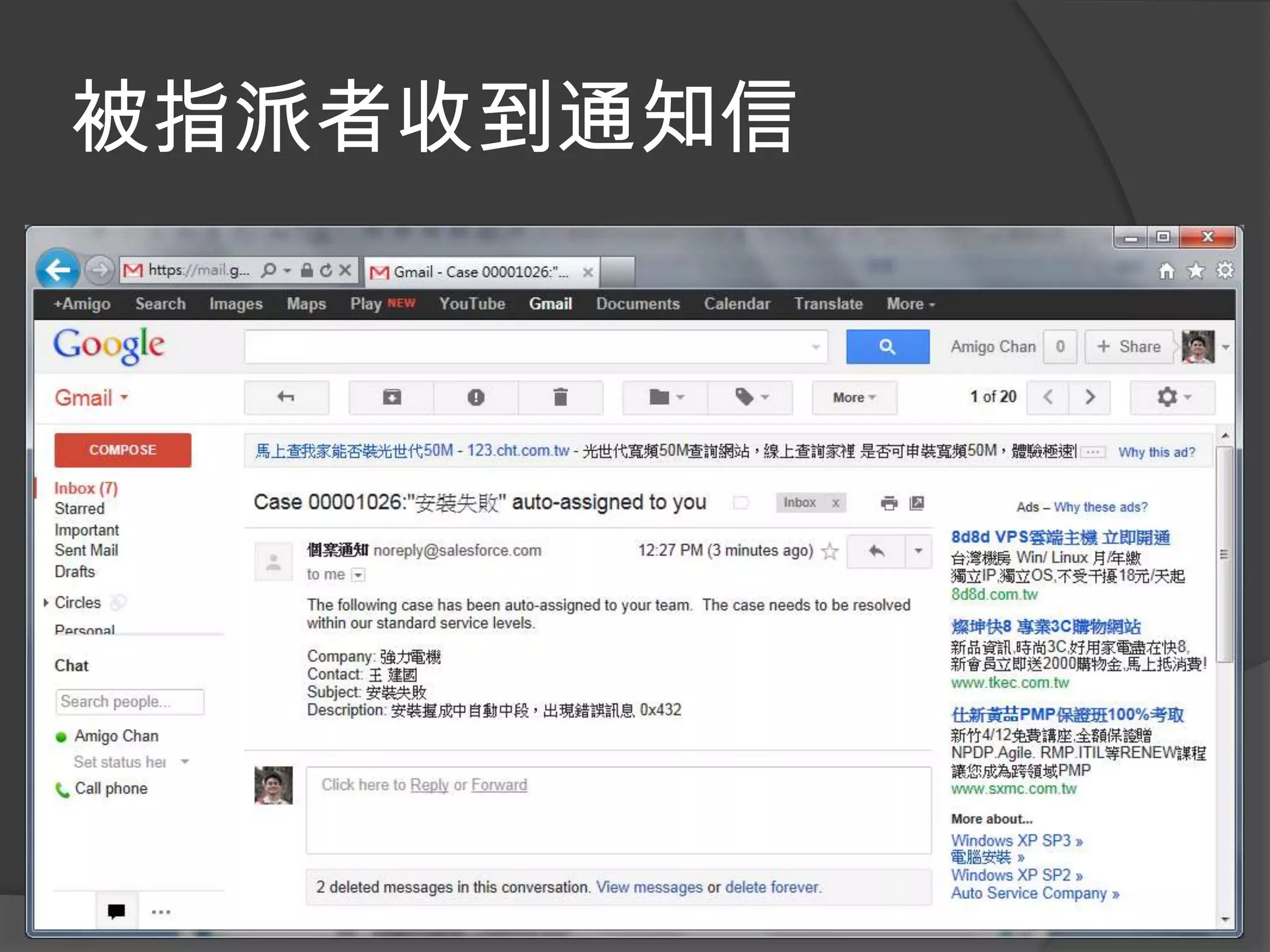Click the ellipsis icon beside chat bubble

pyautogui.click(x=161, y=912)
